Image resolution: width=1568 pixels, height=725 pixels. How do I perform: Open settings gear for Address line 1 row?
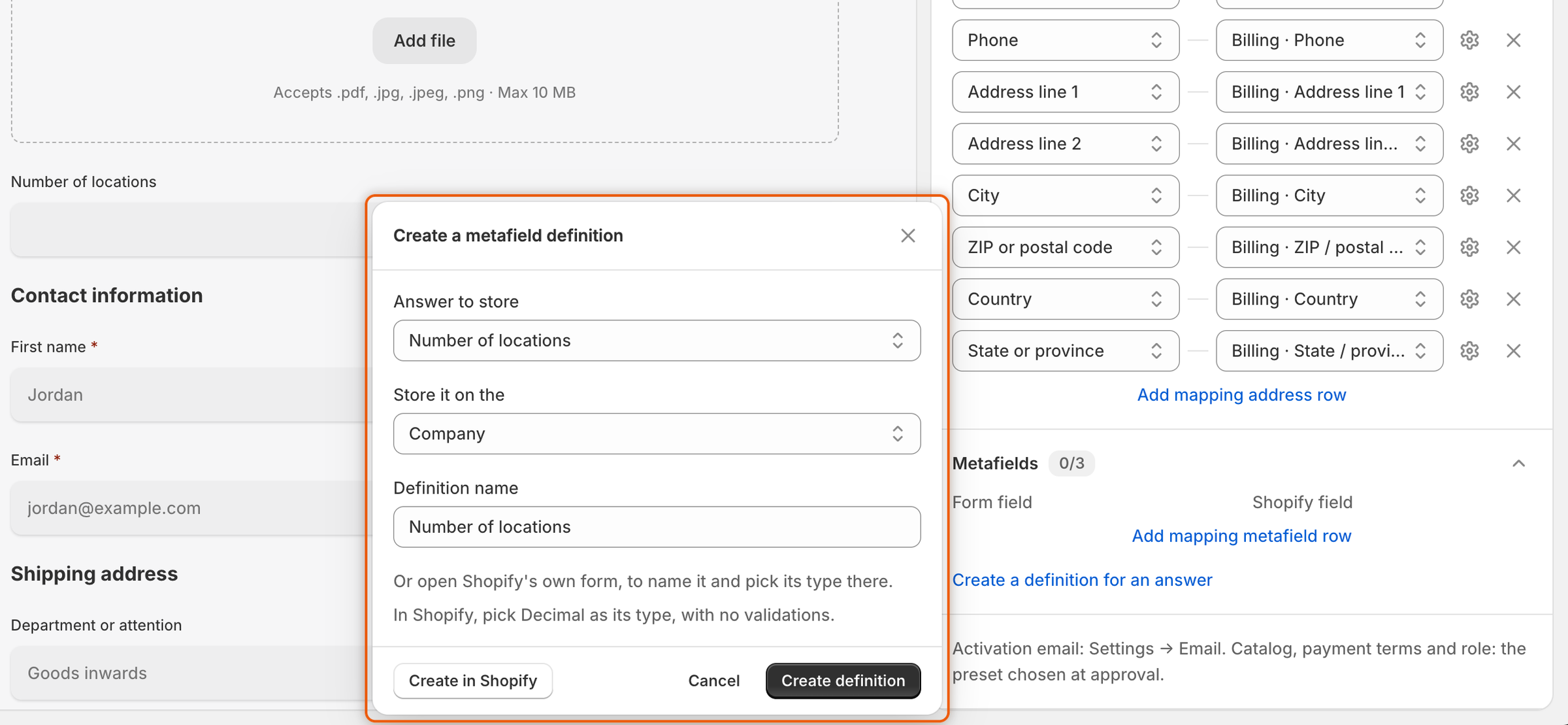pyautogui.click(x=1469, y=92)
